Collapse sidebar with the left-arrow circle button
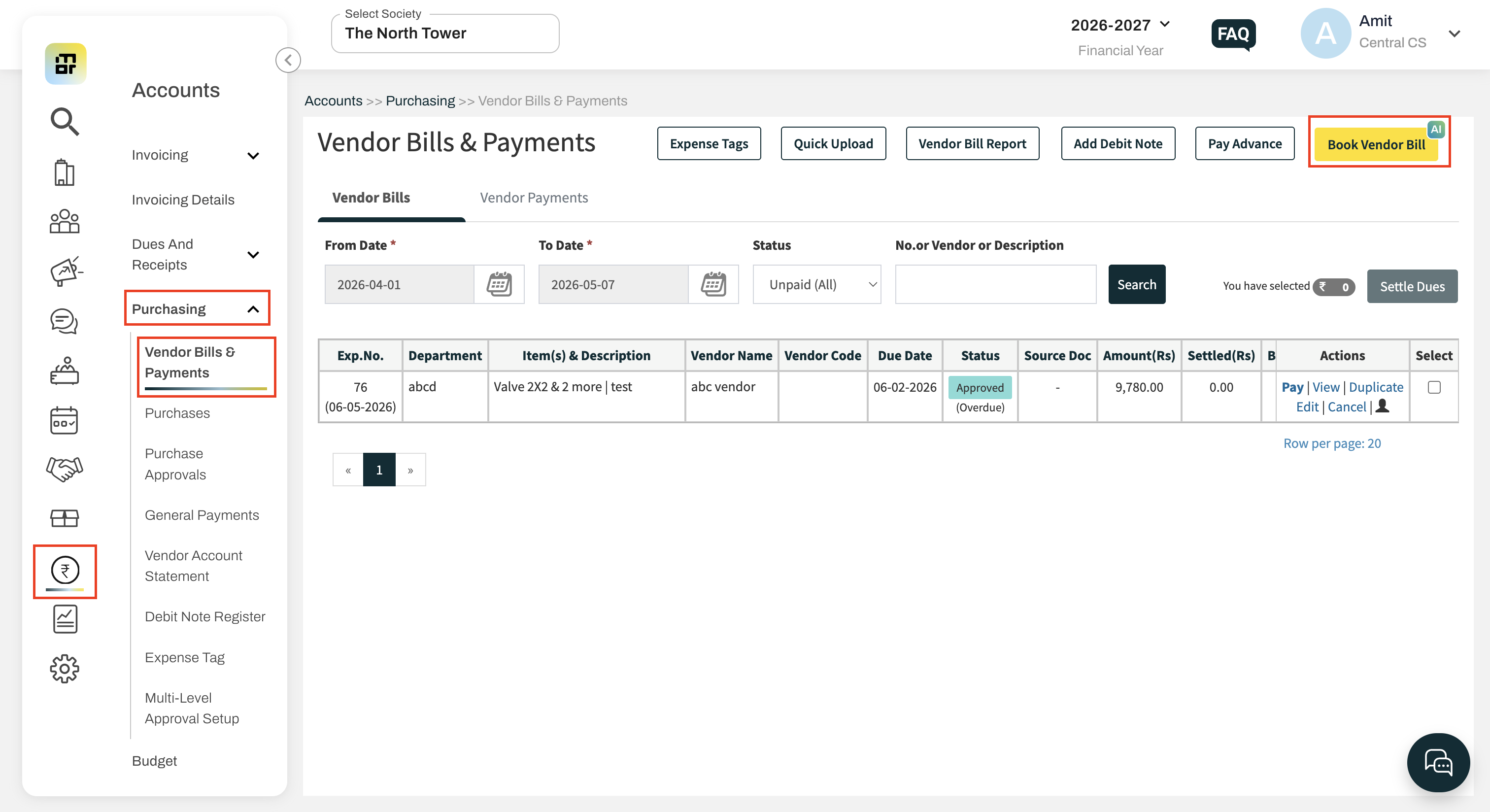Viewport: 1490px width, 812px height. (288, 60)
